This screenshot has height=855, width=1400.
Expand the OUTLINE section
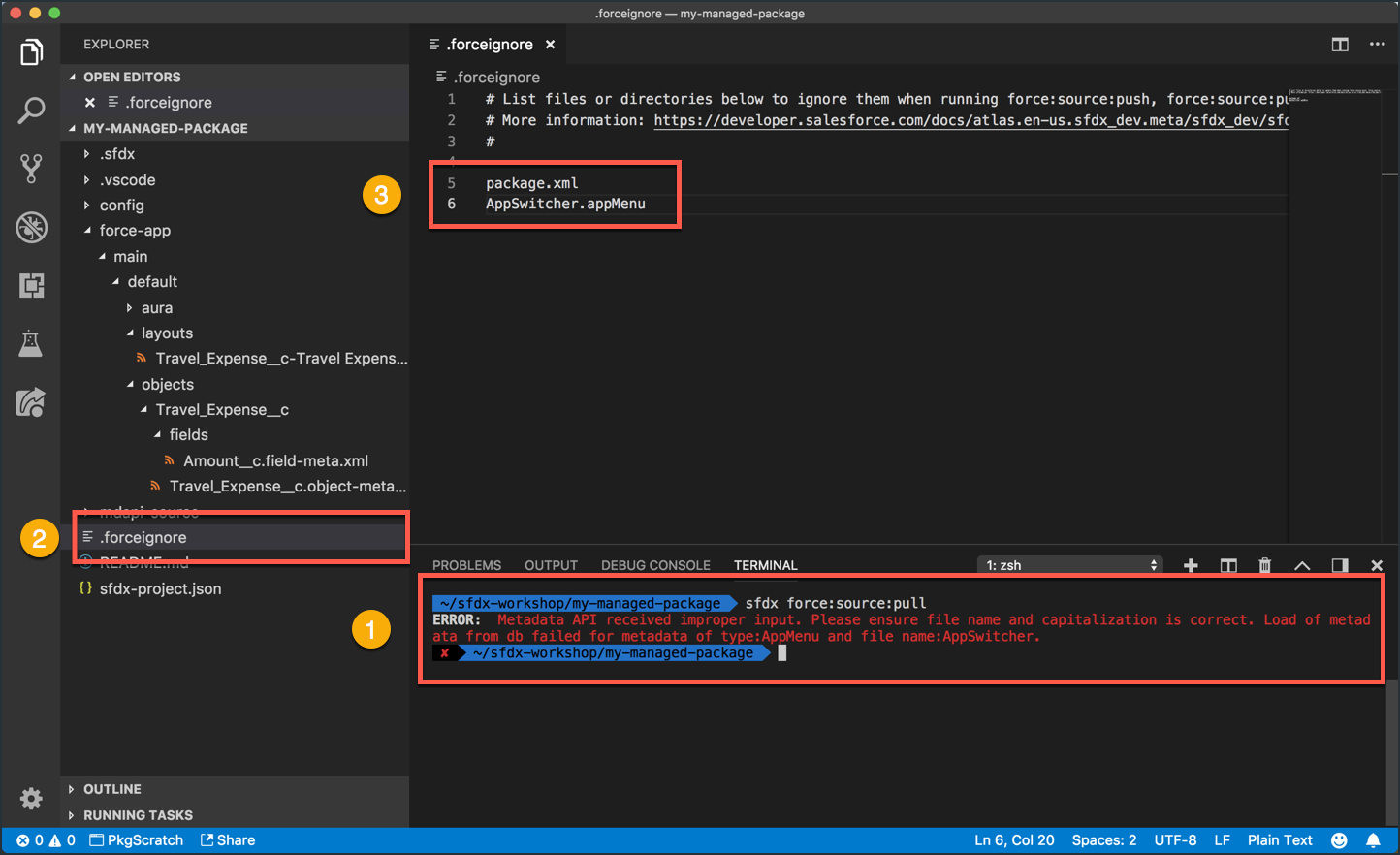pyautogui.click(x=111, y=789)
